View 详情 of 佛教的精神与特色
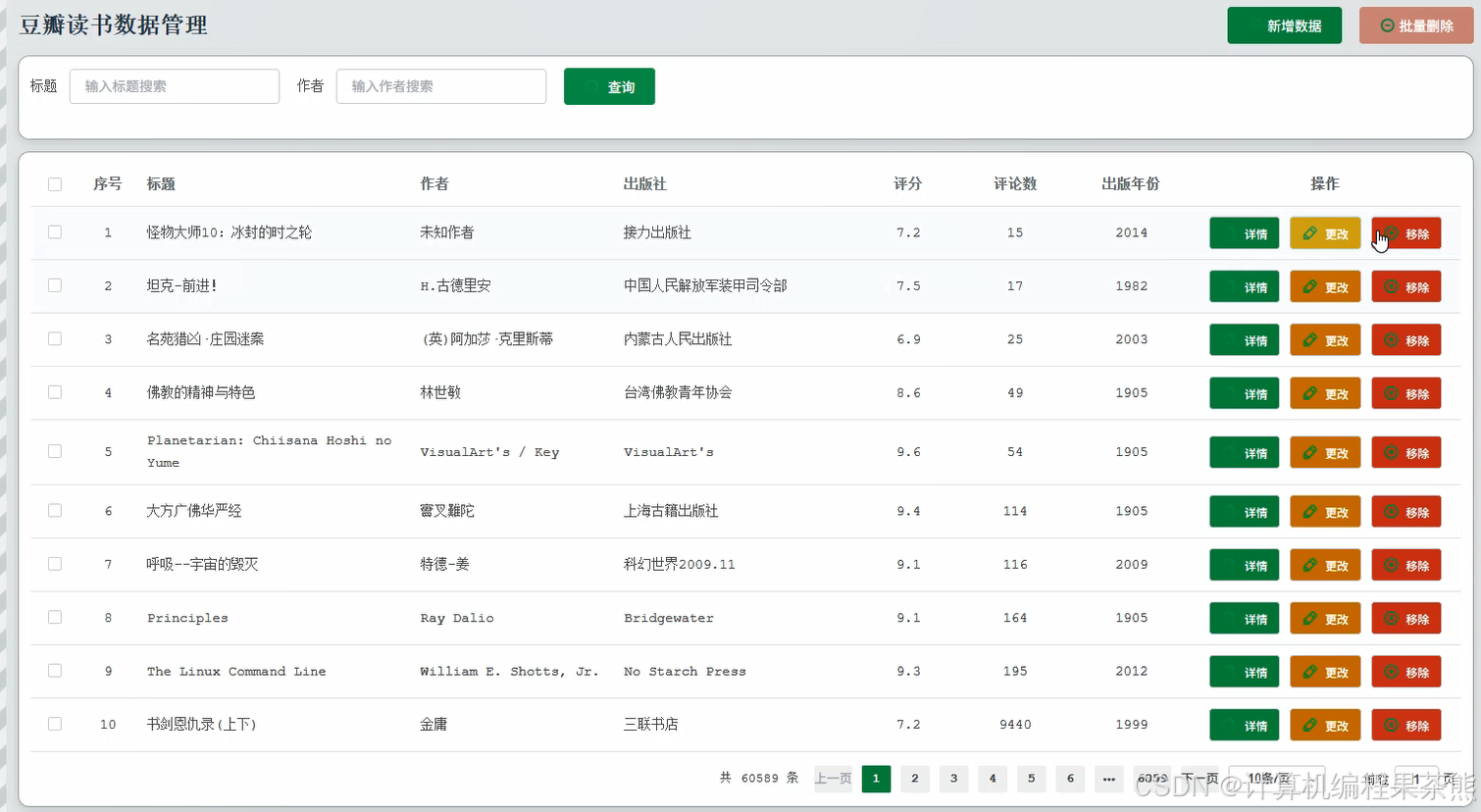 (x=1244, y=393)
